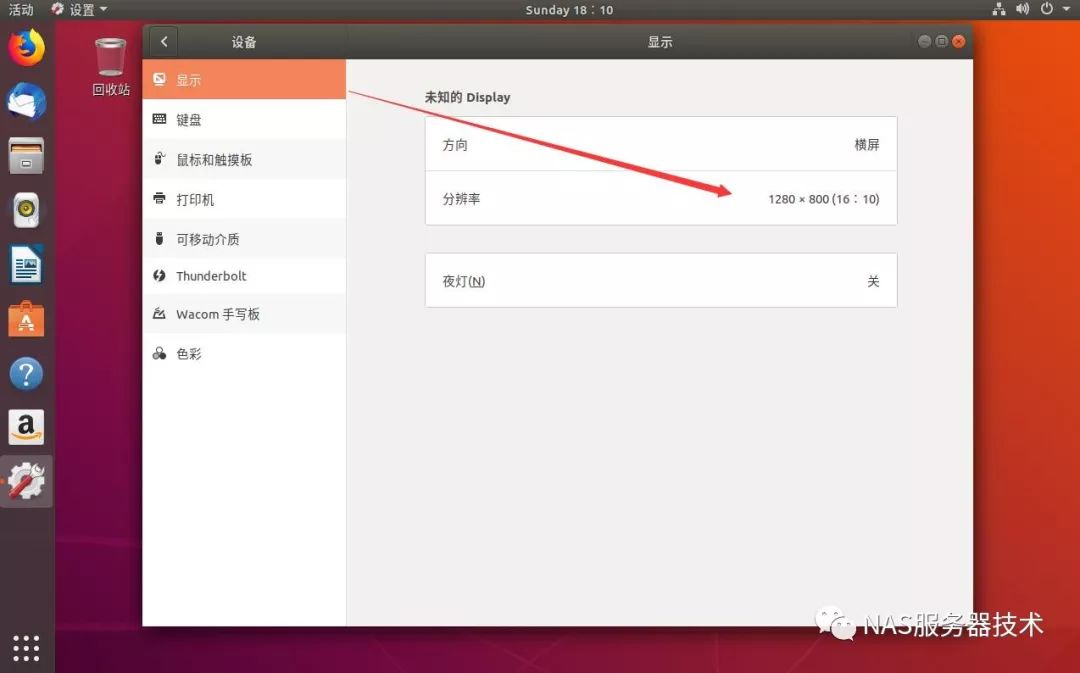Open the 色彩 color settings
1080x673 pixels.
click(244, 353)
